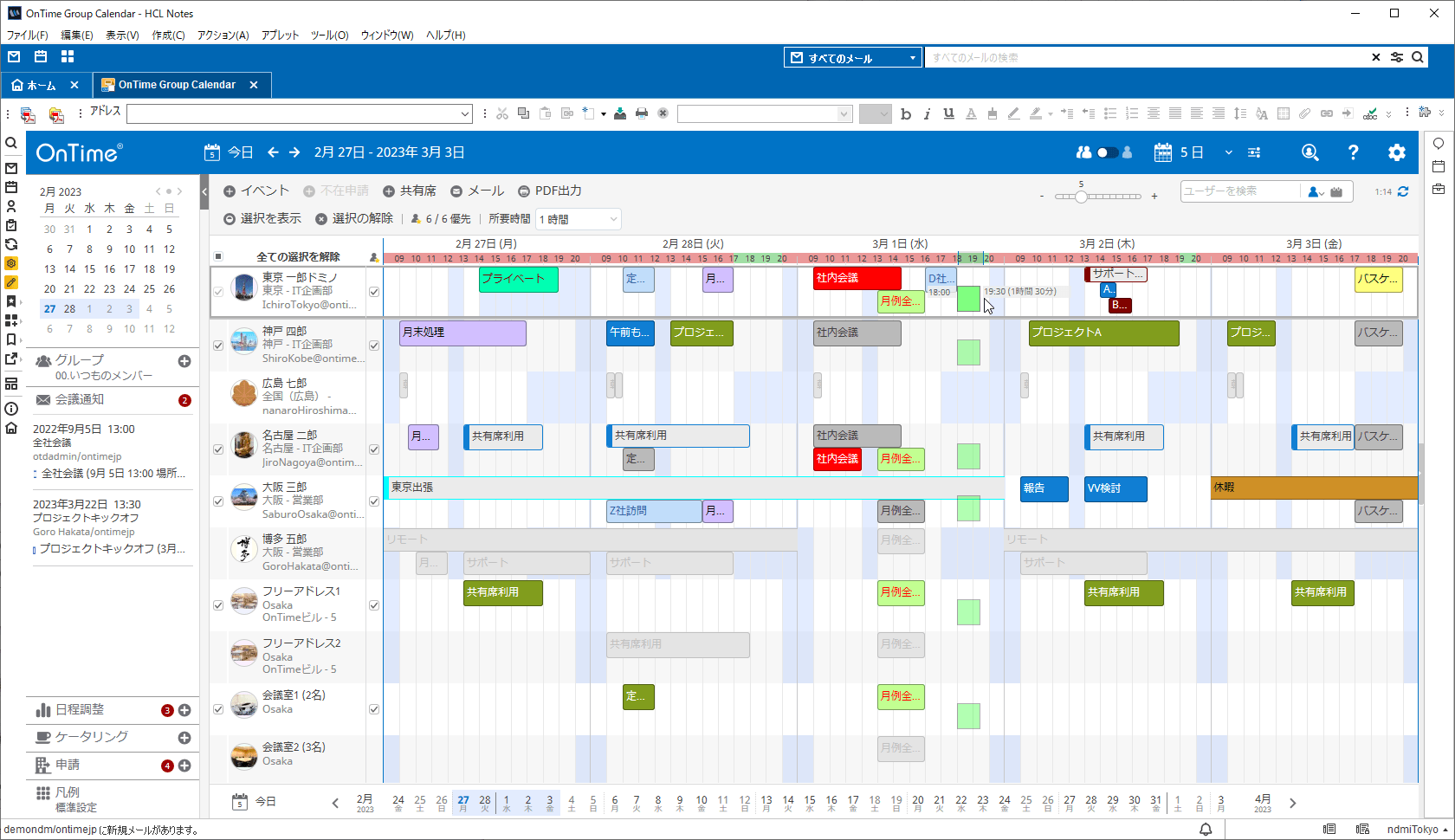Viewport: 1455px width, 840px height.
Task: Toggle checkbox left of 大阪 三郎's photo
Action: click(x=218, y=501)
